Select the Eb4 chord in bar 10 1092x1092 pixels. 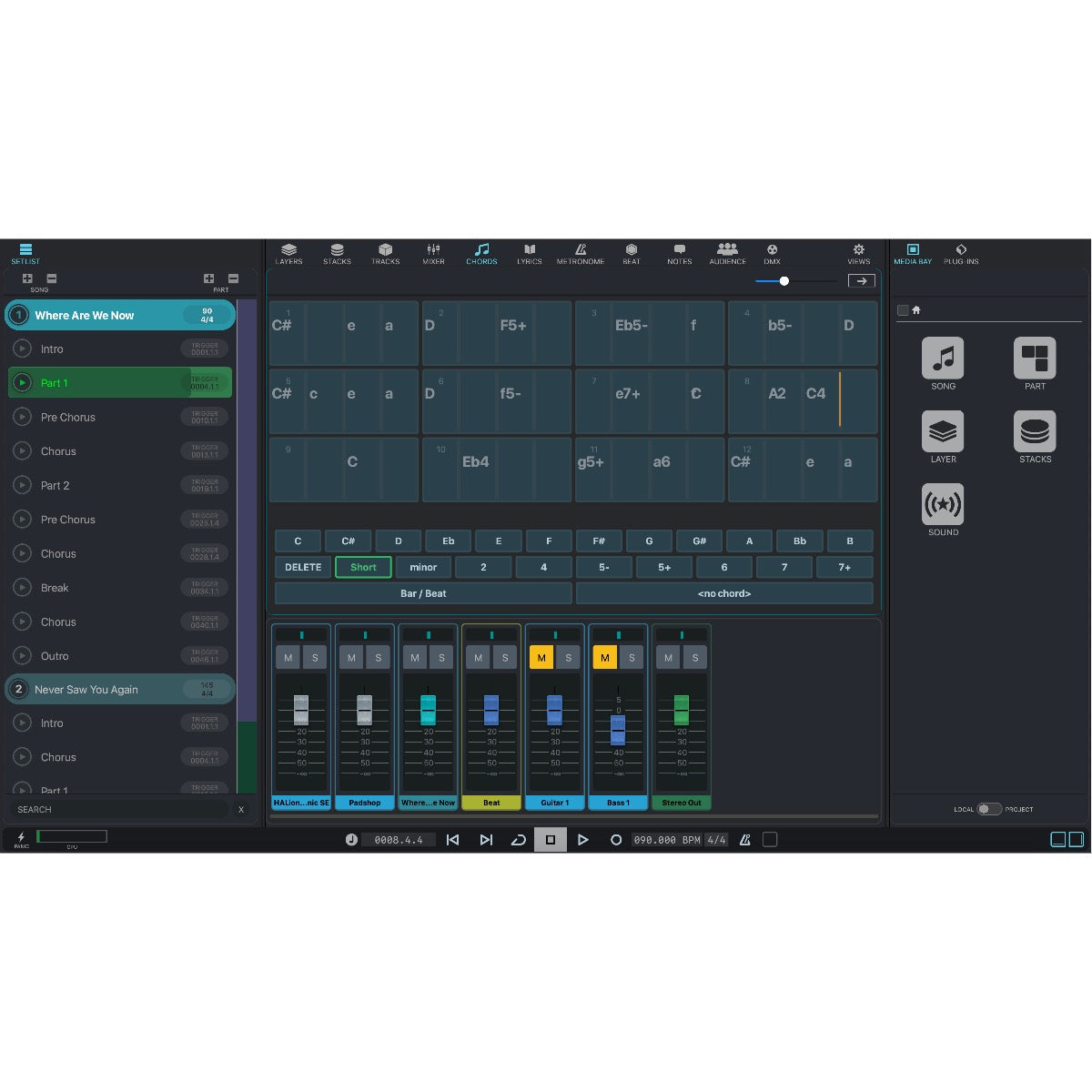[475, 462]
